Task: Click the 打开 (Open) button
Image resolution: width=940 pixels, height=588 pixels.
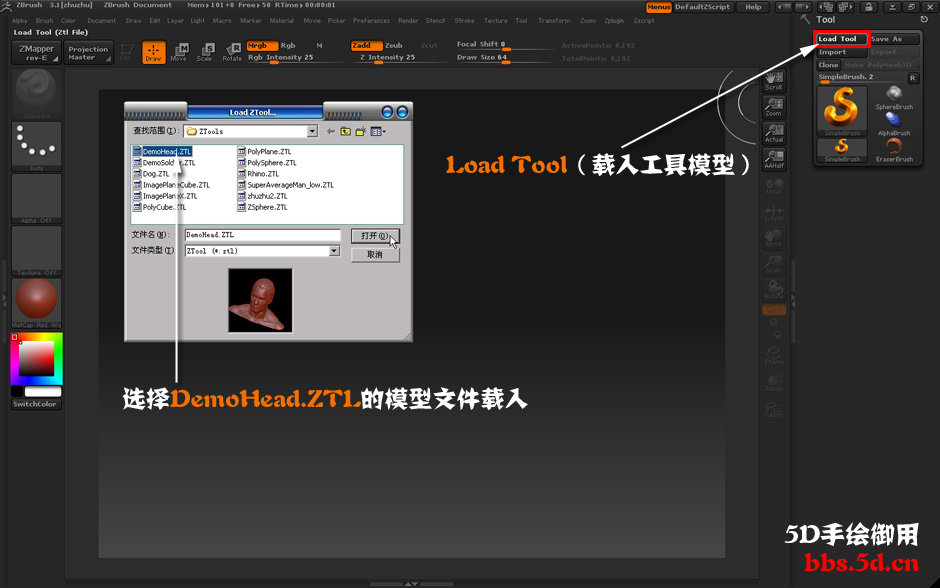Action: (375, 236)
